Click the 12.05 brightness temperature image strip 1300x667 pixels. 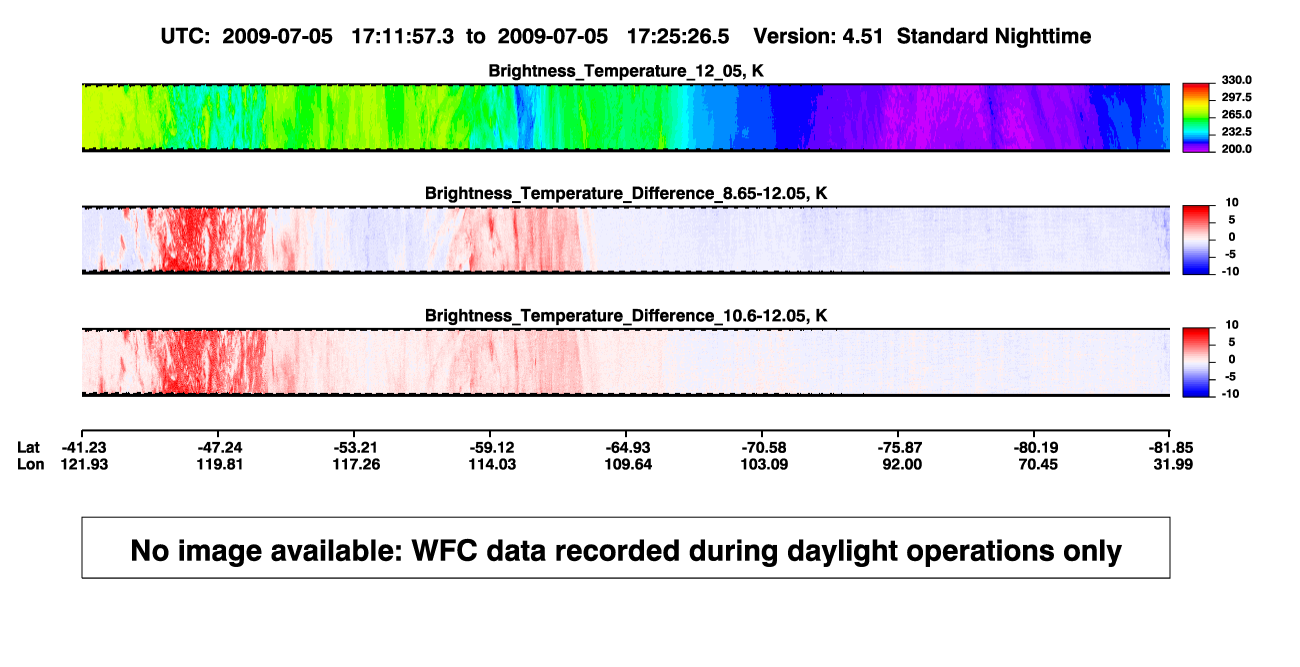tap(626, 117)
